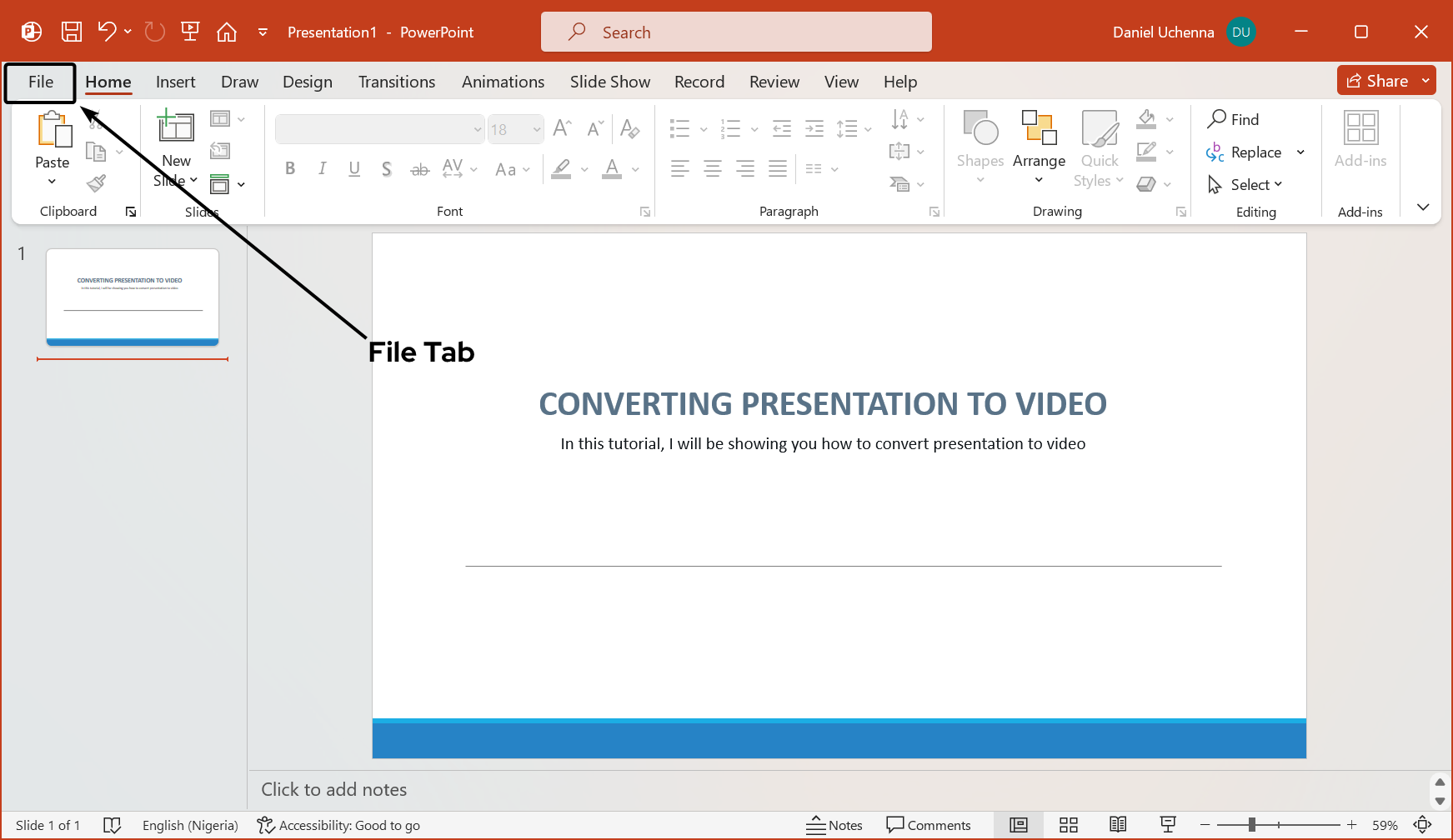Toggle italic formatting
This screenshot has height=840, width=1453.
tap(322, 168)
